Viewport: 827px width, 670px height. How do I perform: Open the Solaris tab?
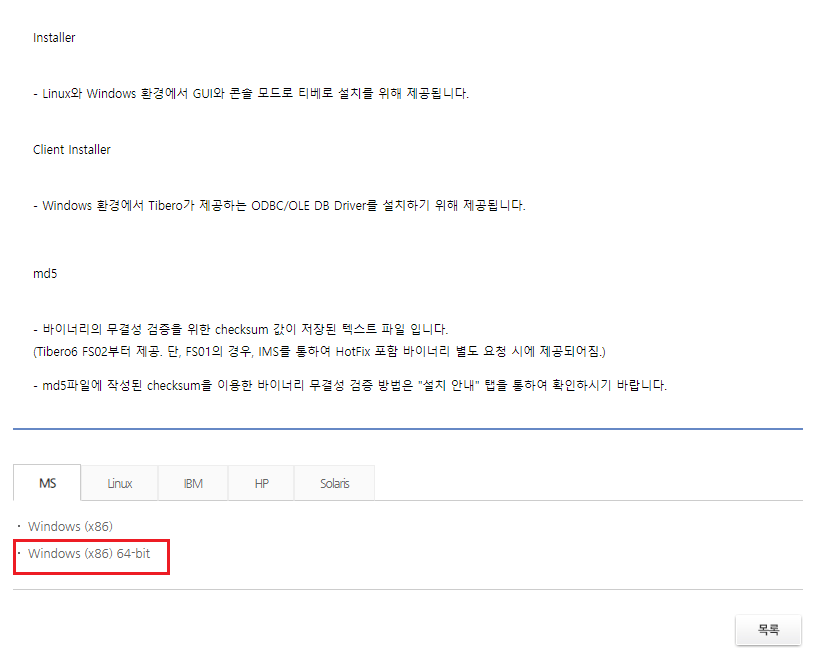click(x=334, y=483)
